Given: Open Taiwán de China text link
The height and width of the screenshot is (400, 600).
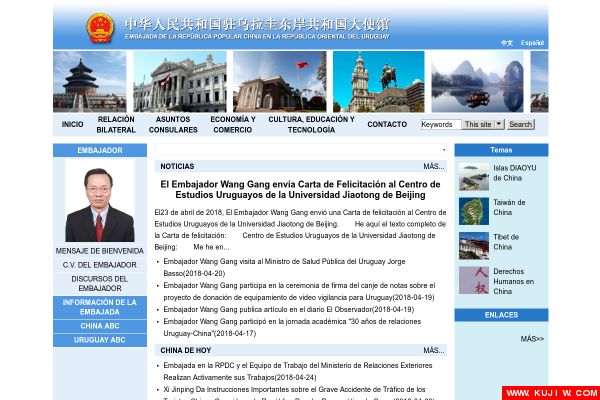Looking at the screenshot, I should click(x=509, y=207).
